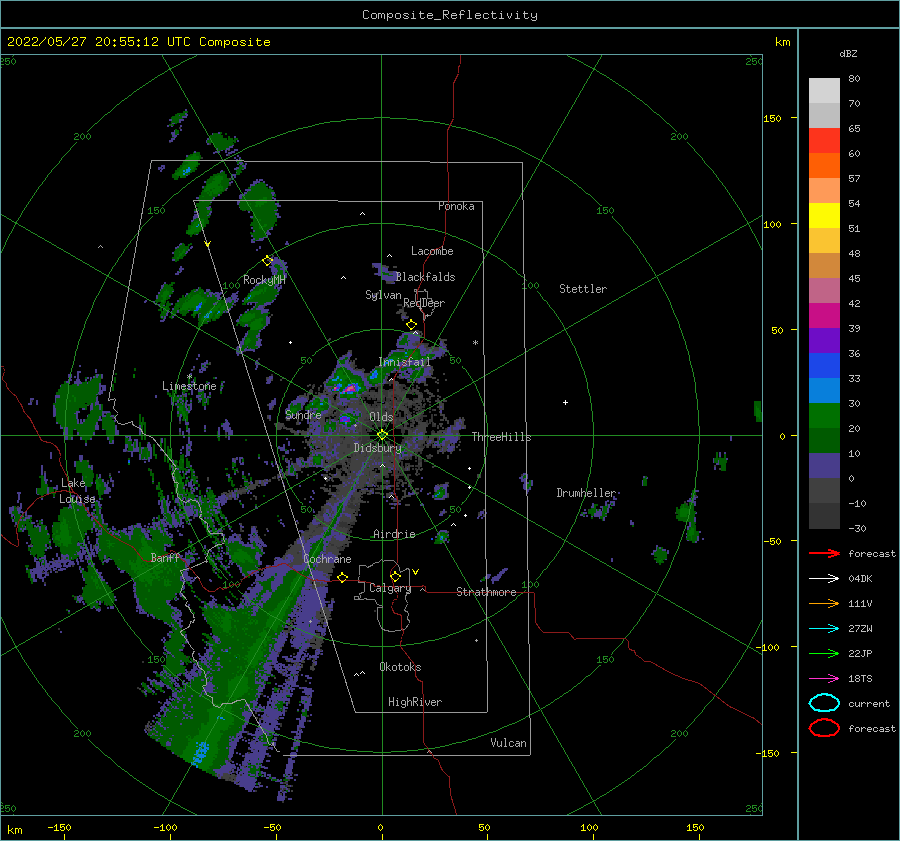Select the 0 dBZ purple color swatch
Viewport: 900px width, 841px height.
click(x=824, y=465)
